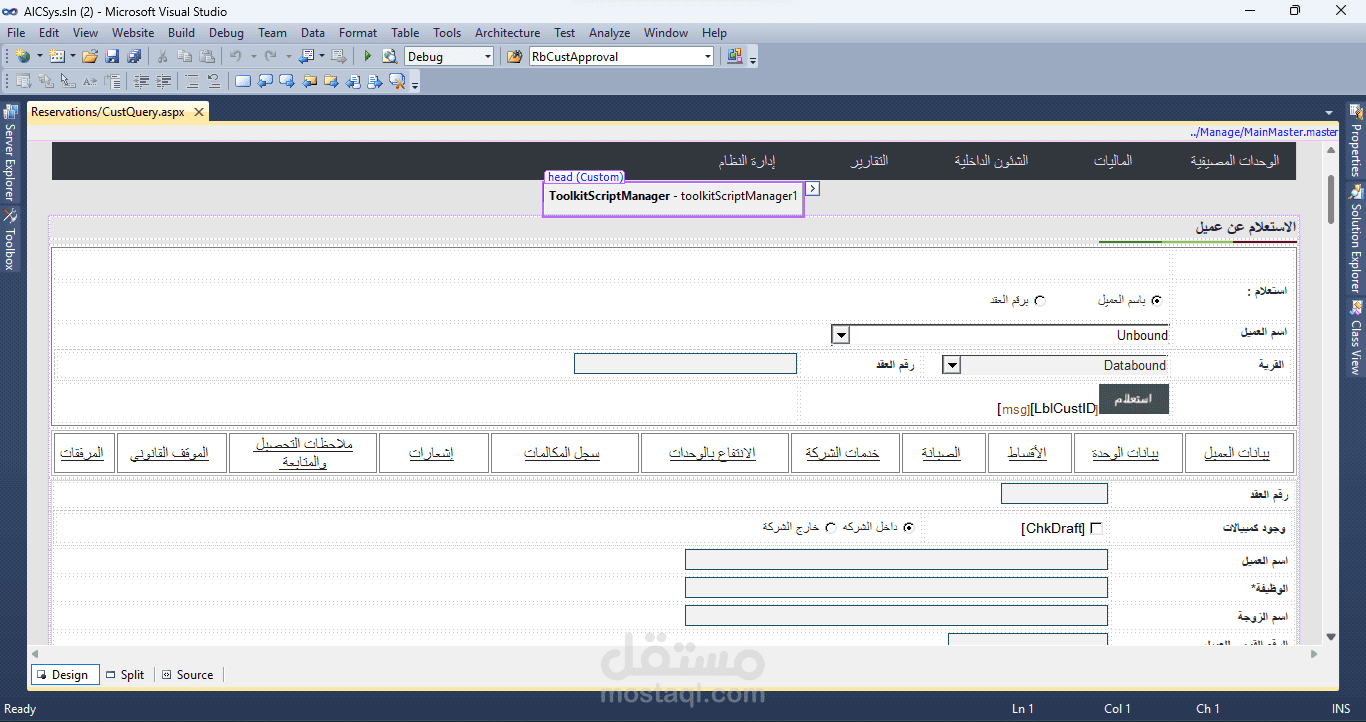Open the Architecture menu
The image size is (1366, 722).
coord(507,33)
